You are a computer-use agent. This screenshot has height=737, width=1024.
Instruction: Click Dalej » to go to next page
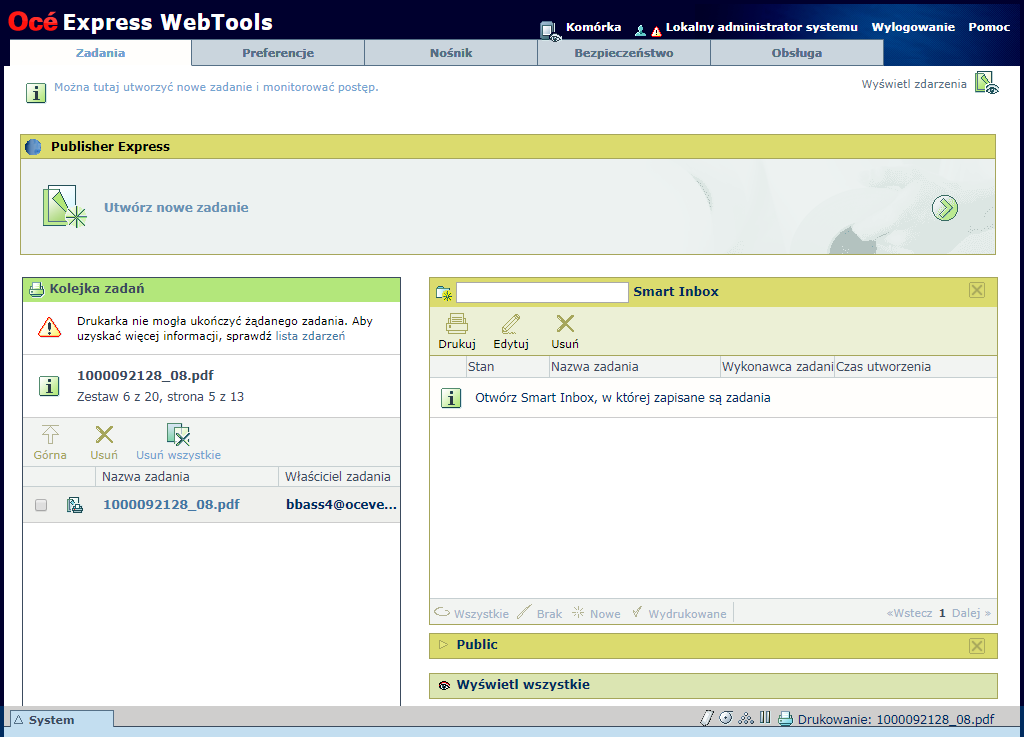[x=971, y=613]
